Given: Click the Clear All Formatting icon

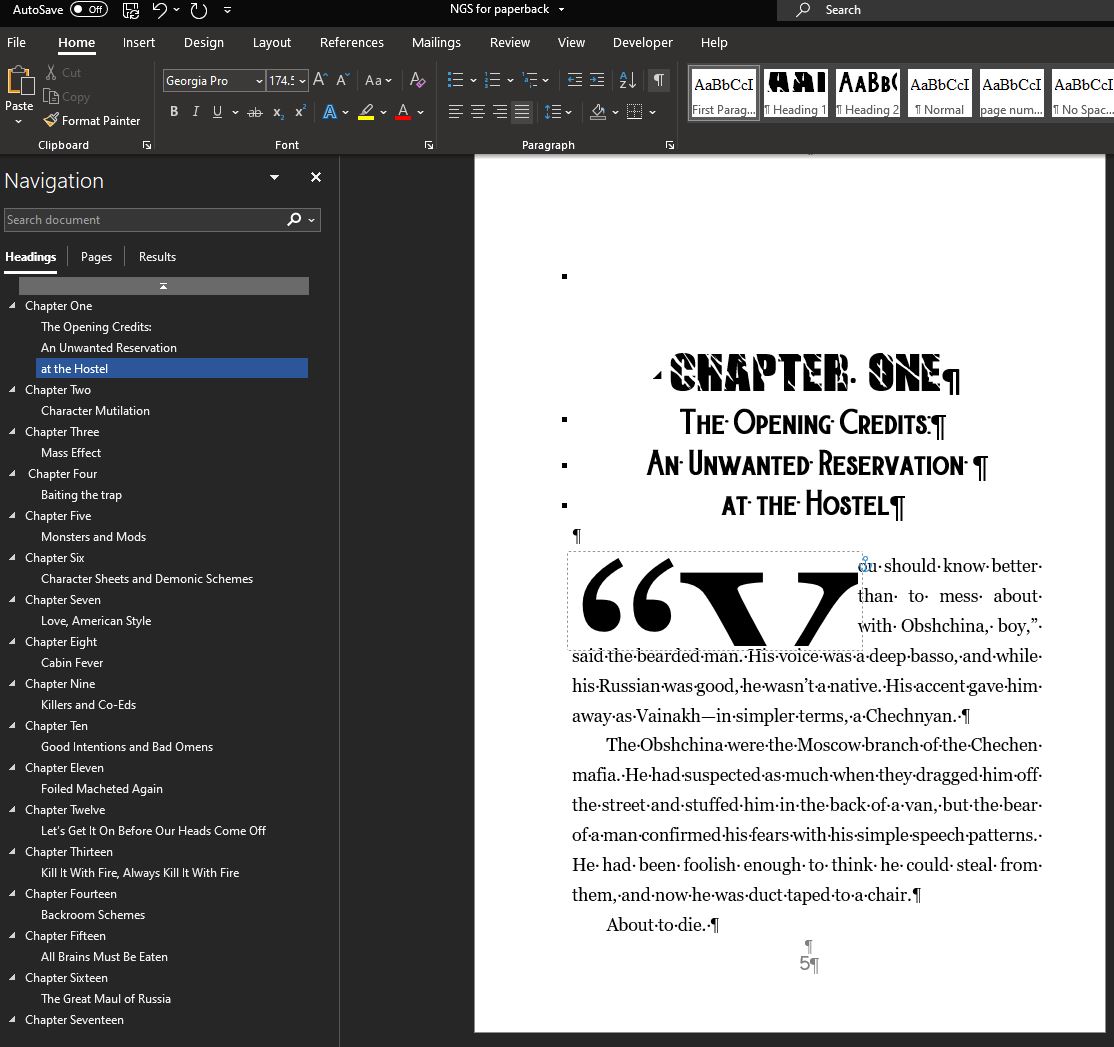Looking at the screenshot, I should (418, 80).
